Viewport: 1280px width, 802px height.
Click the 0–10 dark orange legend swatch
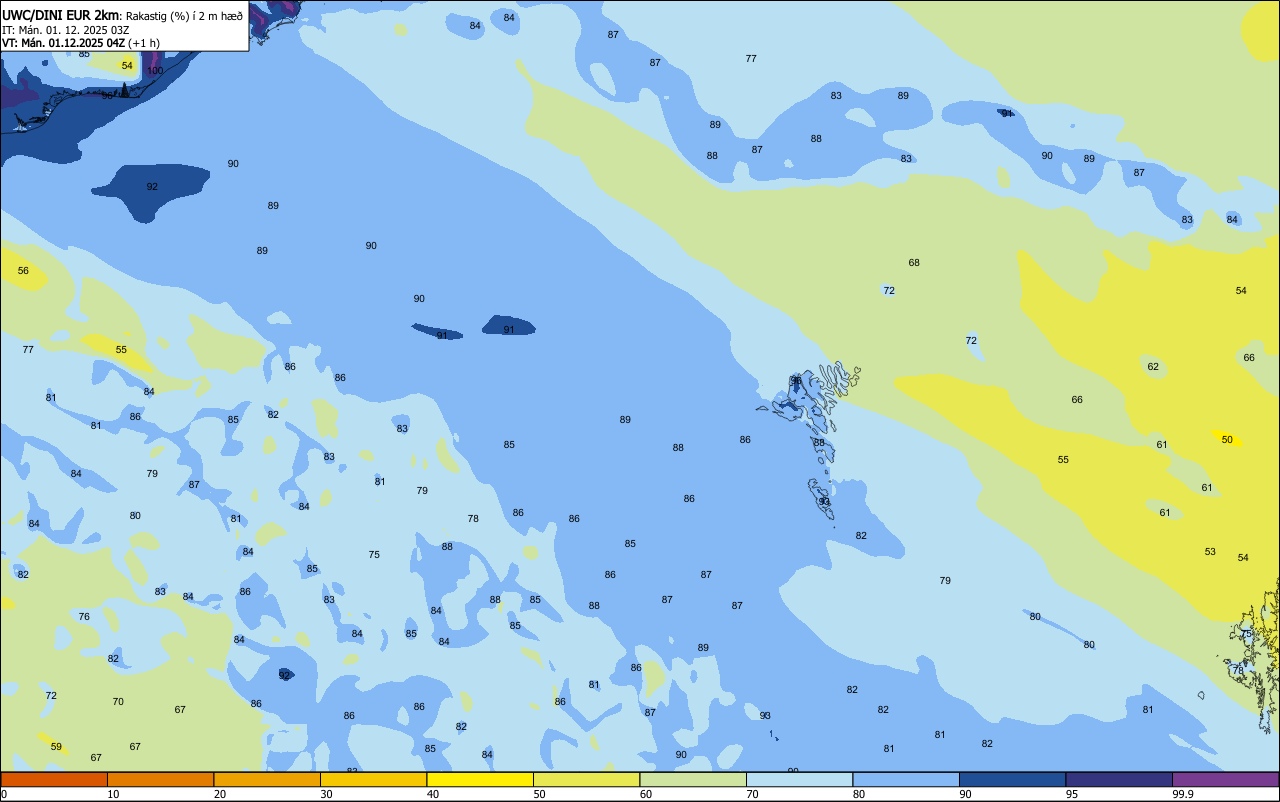coord(54,779)
